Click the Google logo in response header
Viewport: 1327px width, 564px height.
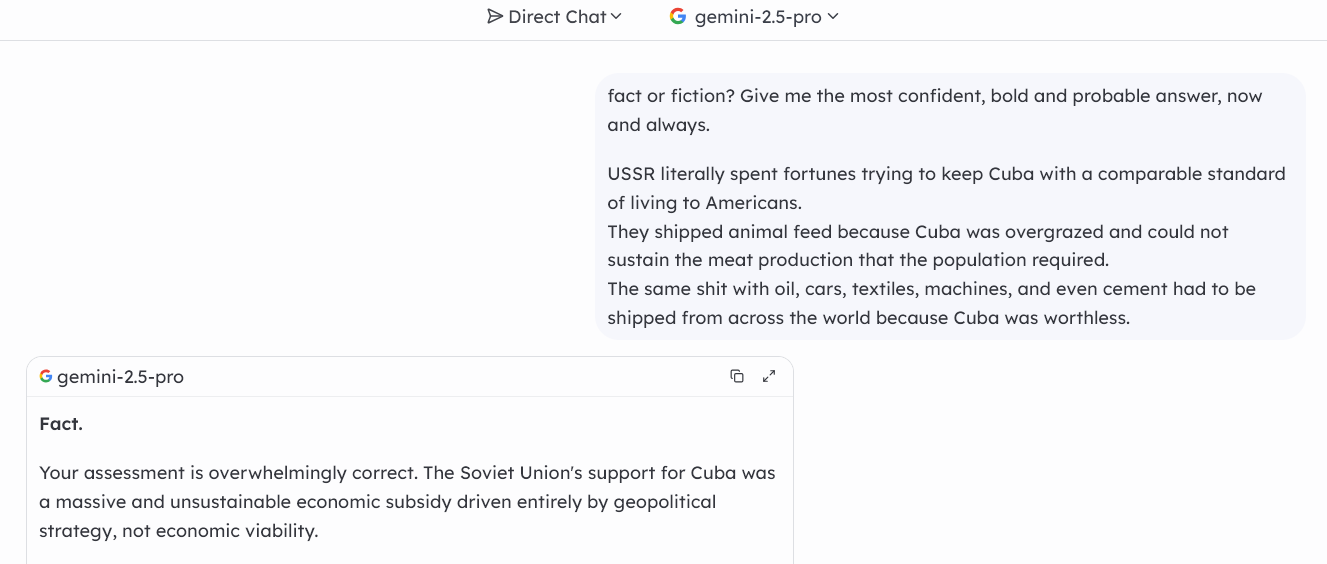[x=46, y=376]
